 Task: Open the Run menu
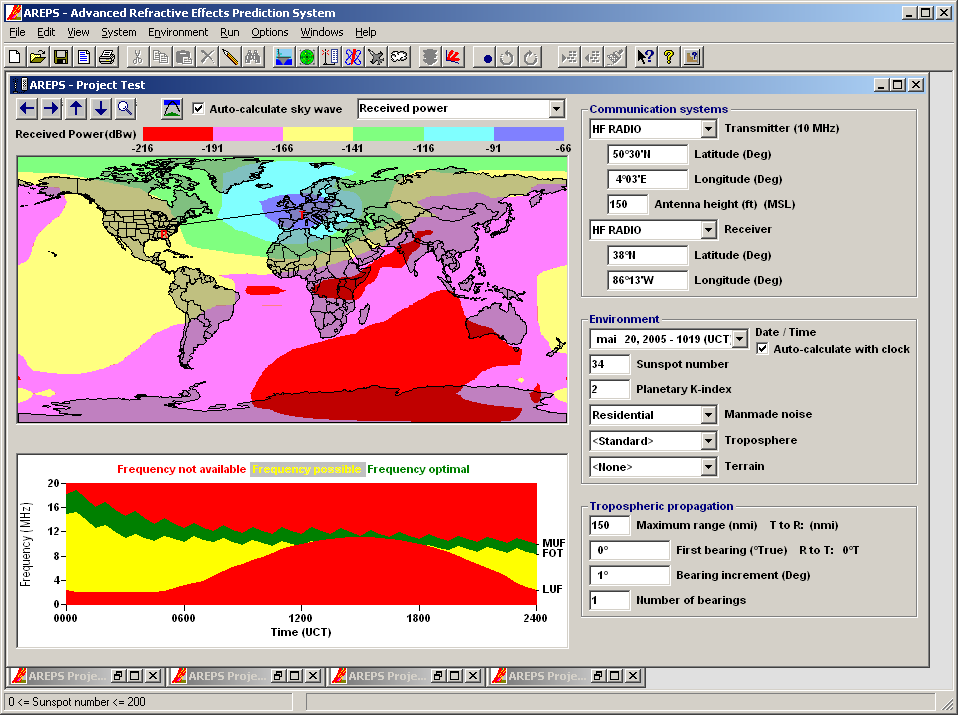[x=230, y=32]
